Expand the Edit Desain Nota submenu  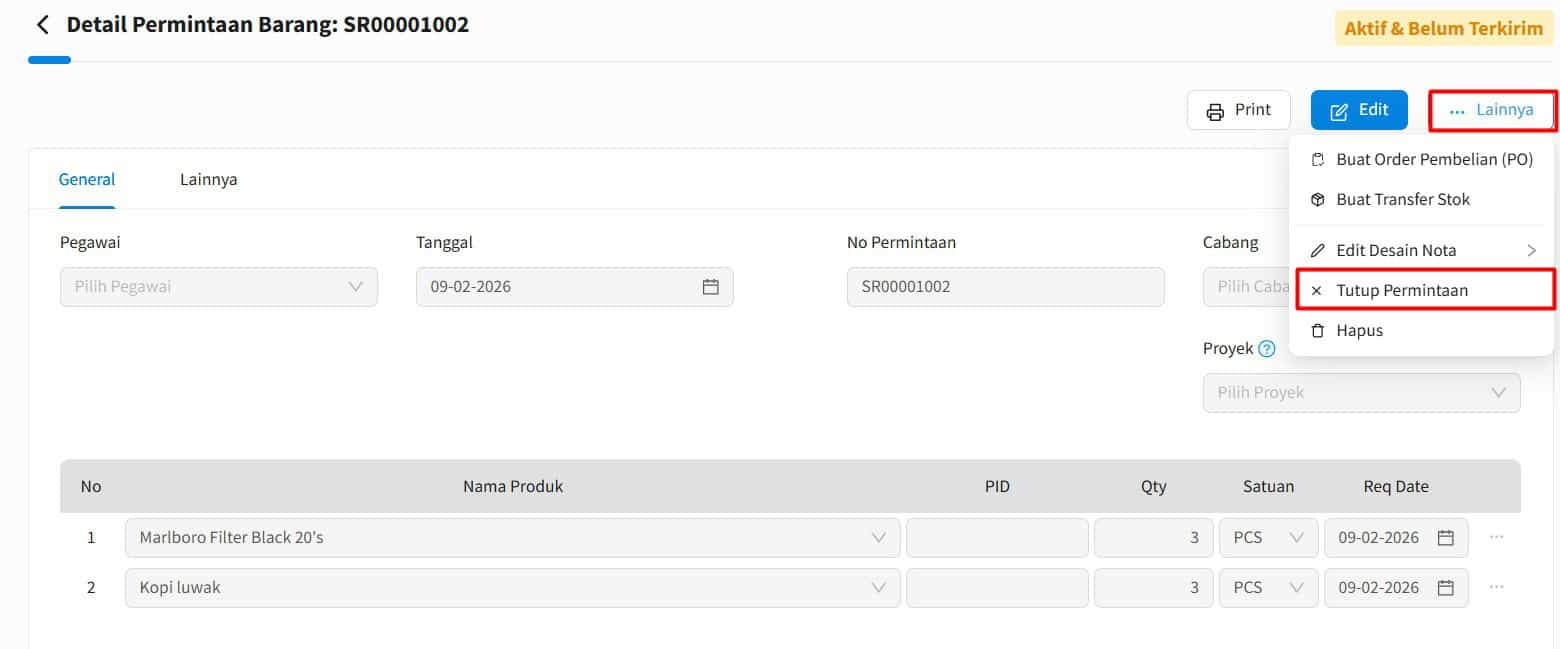pos(1422,250)
